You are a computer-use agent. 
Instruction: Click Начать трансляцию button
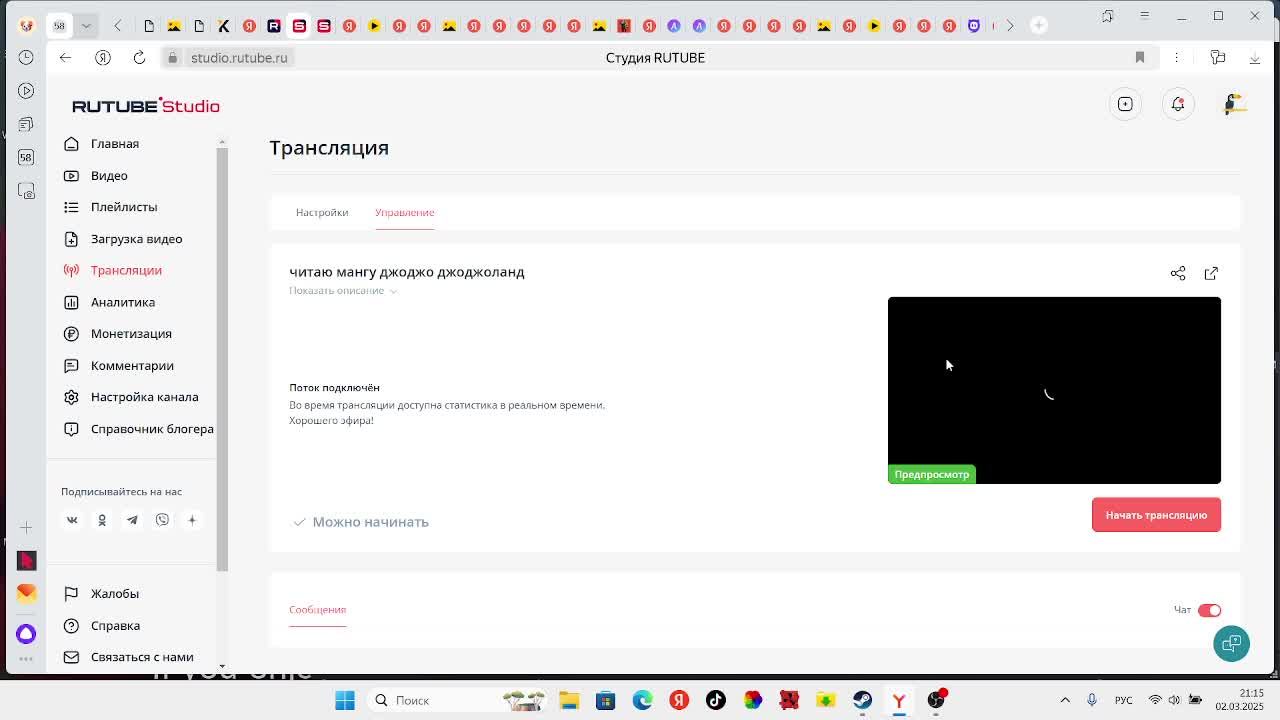pos(1156,515)
